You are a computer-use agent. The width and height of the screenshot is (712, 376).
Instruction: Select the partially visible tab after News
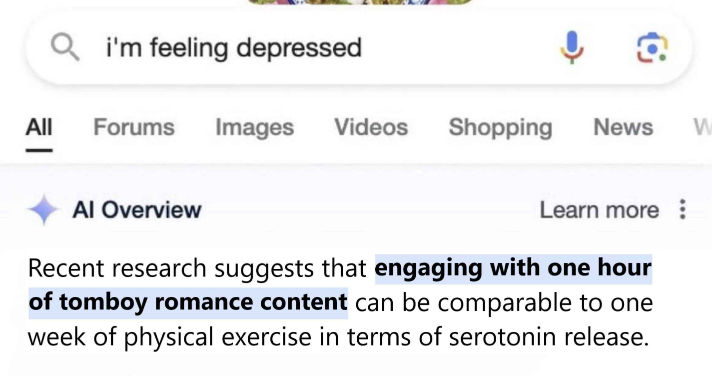coord(702,127)
